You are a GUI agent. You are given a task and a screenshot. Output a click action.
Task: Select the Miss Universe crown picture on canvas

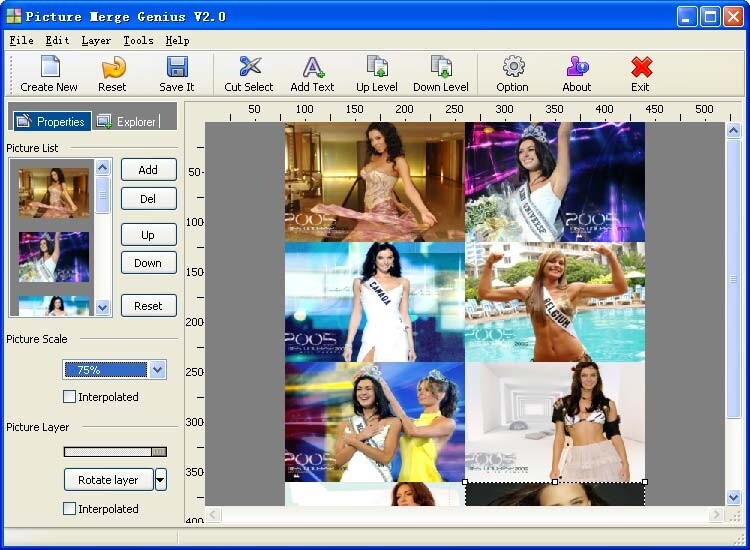point(555,182)
